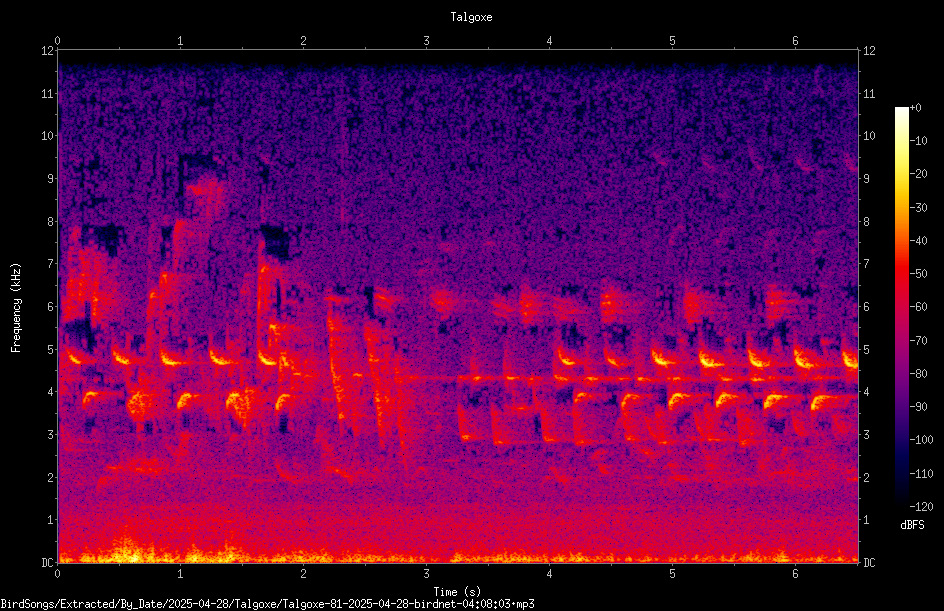Click the 12 kHz label on left frequency axis
Screen dimensions: 944x611
48,51
